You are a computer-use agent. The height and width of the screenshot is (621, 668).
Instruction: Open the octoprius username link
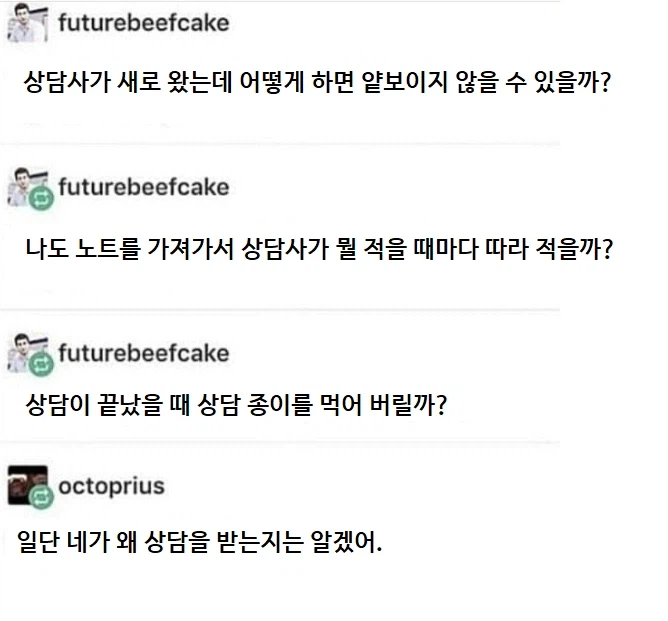pos(112,487)
